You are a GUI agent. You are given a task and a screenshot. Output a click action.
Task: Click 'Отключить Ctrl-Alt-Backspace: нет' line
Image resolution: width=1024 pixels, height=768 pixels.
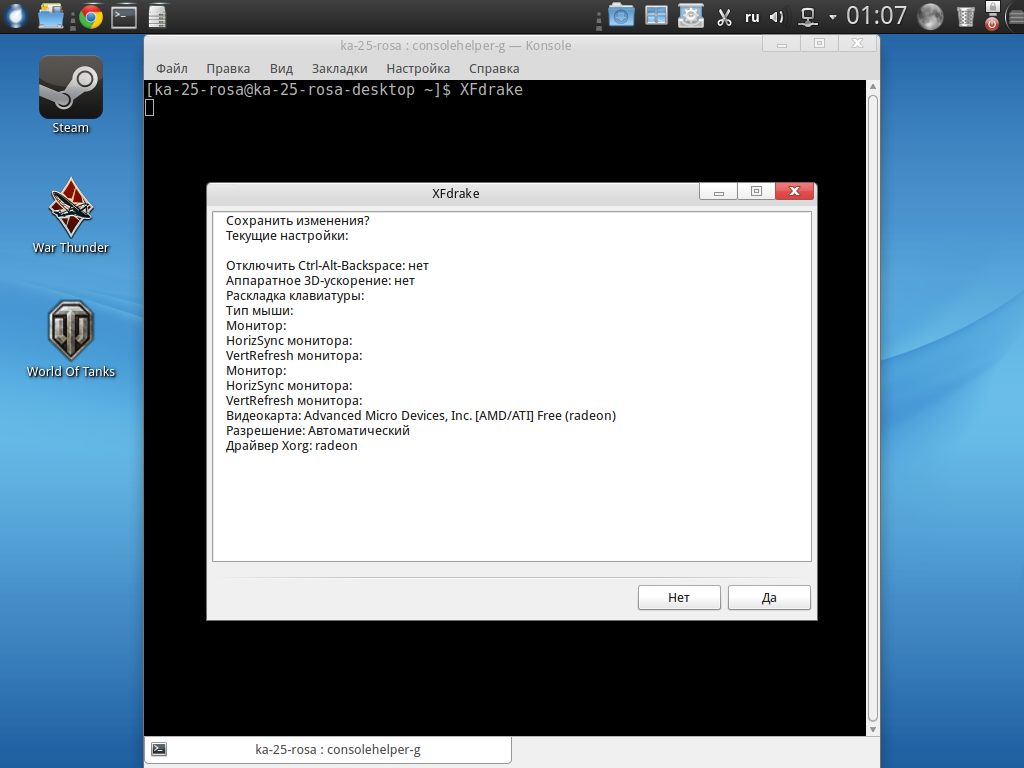(x=327, y=266)
